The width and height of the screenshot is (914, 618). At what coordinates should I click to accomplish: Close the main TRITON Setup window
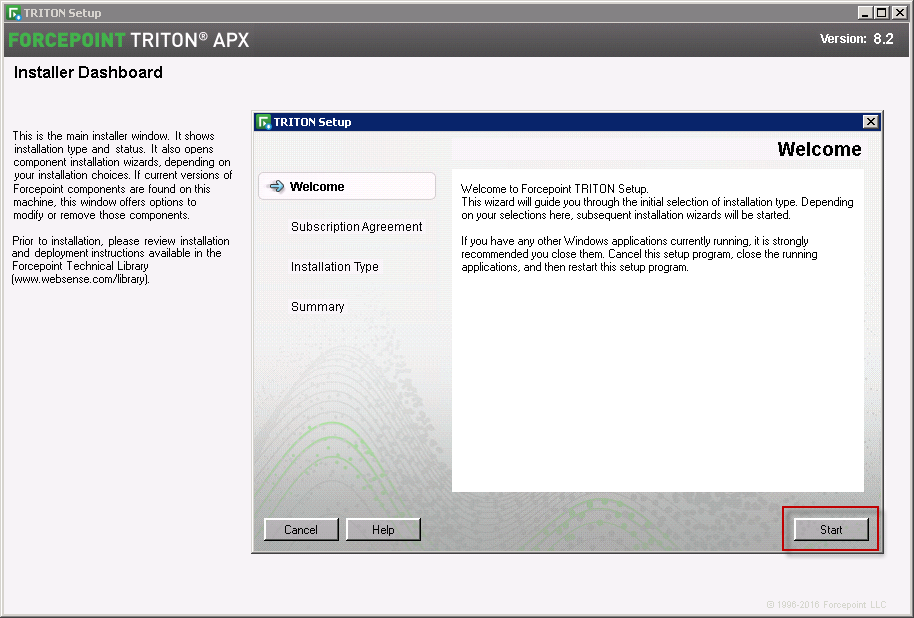click(x=899, y=12)
